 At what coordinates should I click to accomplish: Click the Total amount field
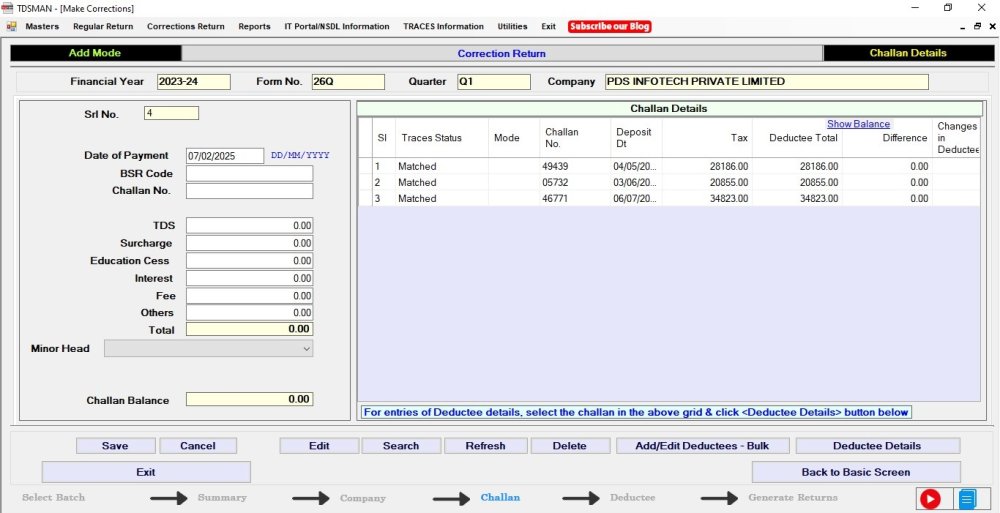coord(249,329)
